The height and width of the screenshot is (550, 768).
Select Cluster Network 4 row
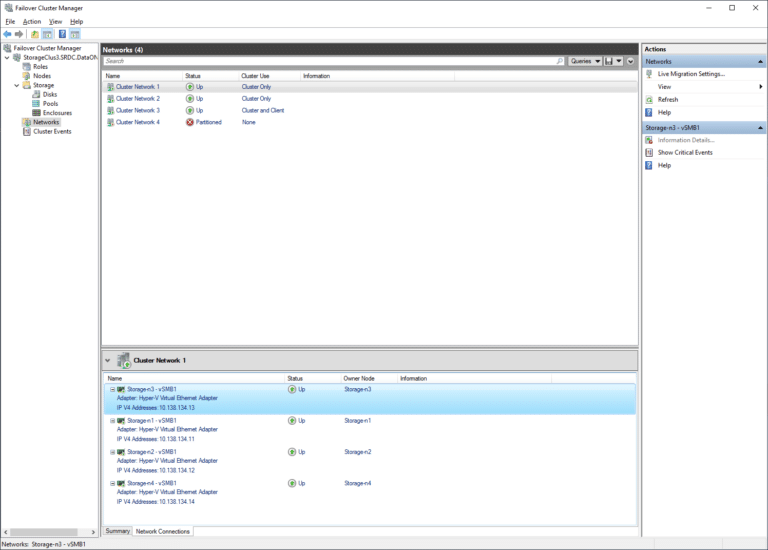(370, 122)
